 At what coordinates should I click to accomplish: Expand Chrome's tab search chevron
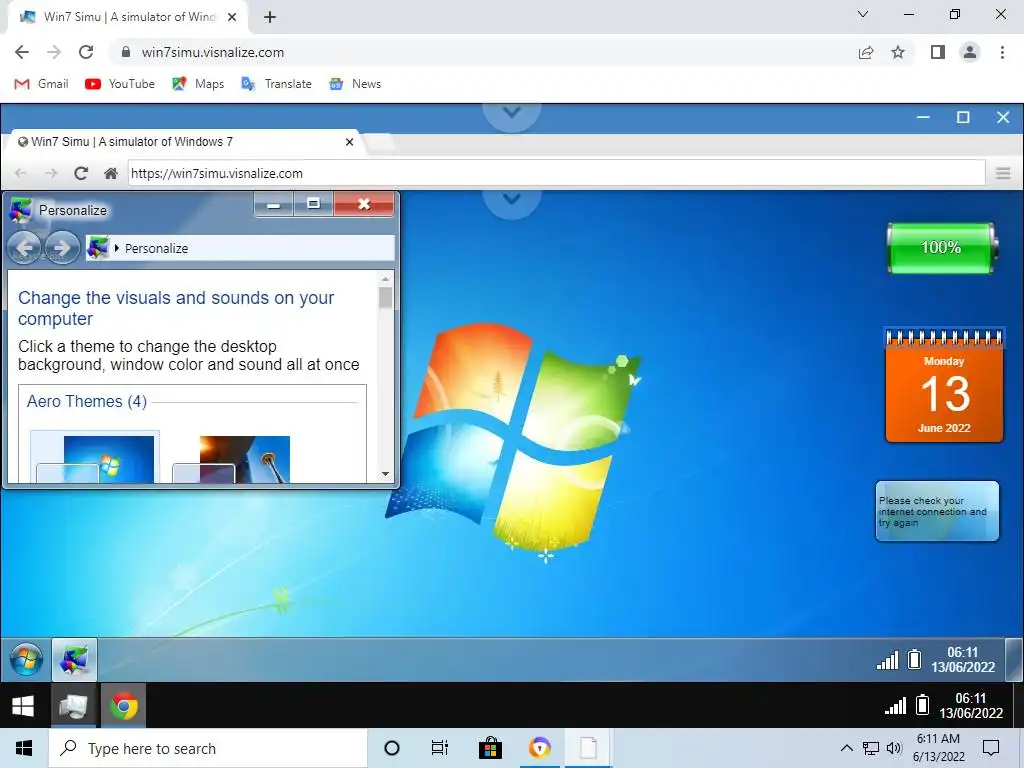pyautogui.click(x=863, y=14)
